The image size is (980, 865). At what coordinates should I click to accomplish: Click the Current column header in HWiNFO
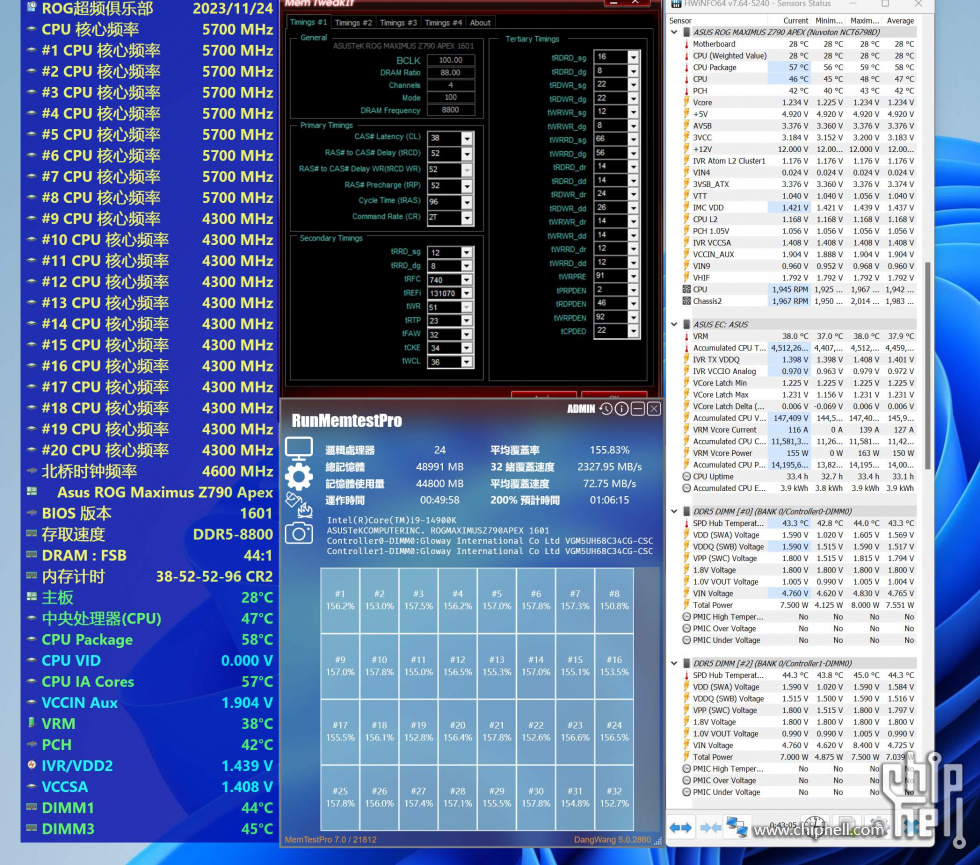pyautogui.click(x=795, y=21)
